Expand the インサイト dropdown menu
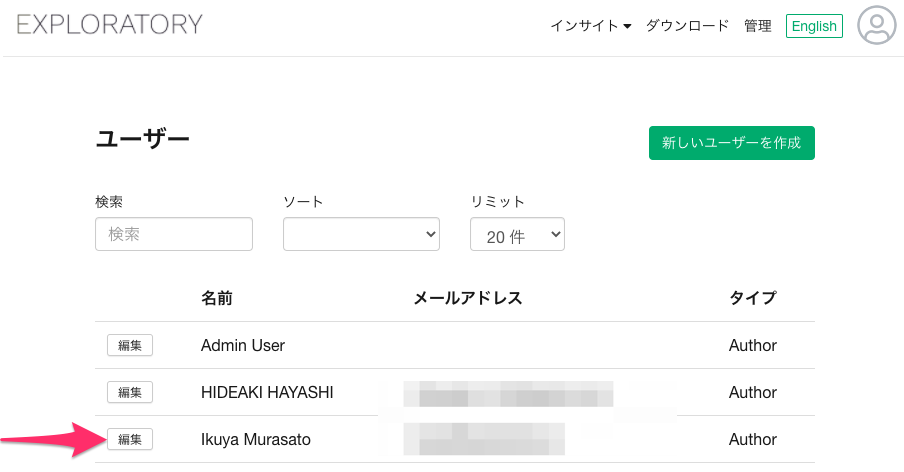 click(591, 26)
